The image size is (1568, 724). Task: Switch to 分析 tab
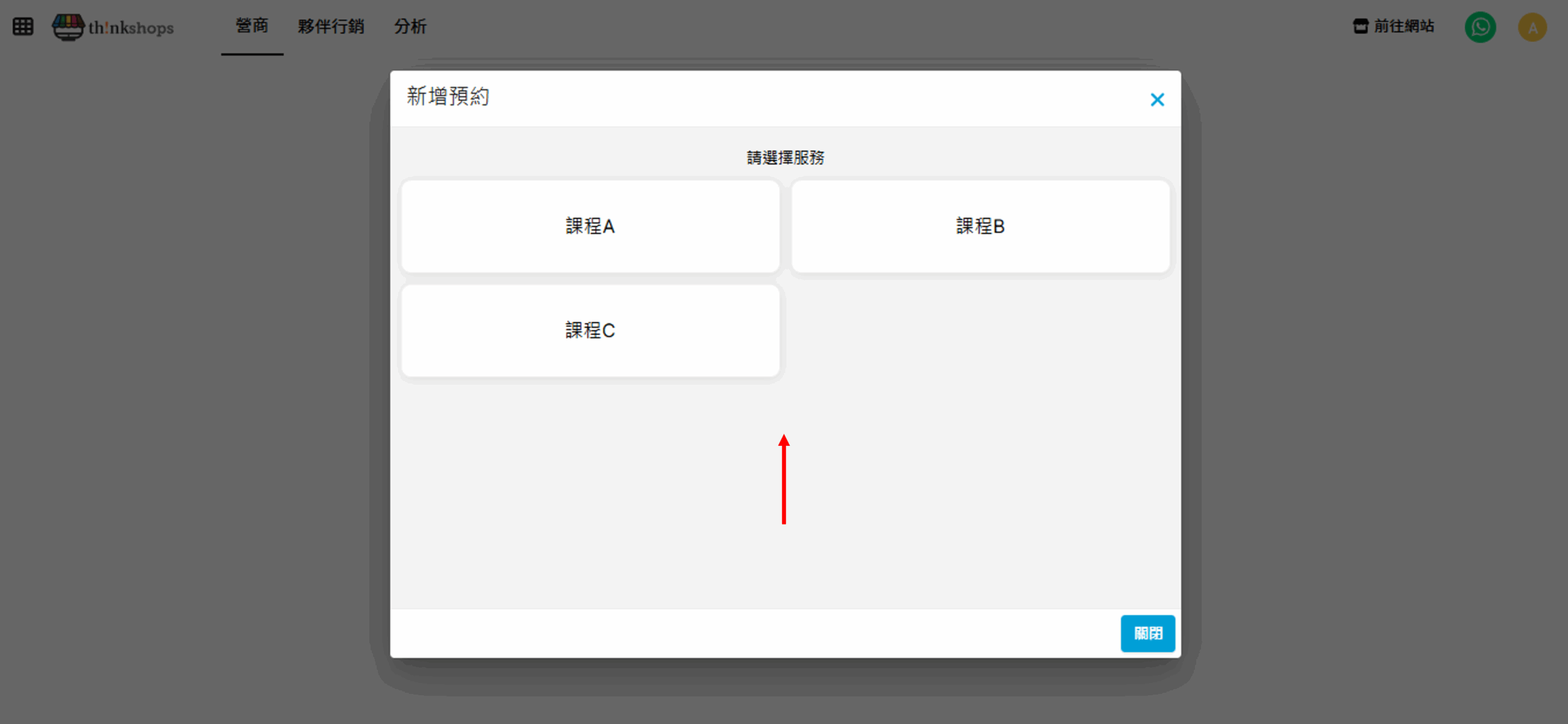pos(410,26)
